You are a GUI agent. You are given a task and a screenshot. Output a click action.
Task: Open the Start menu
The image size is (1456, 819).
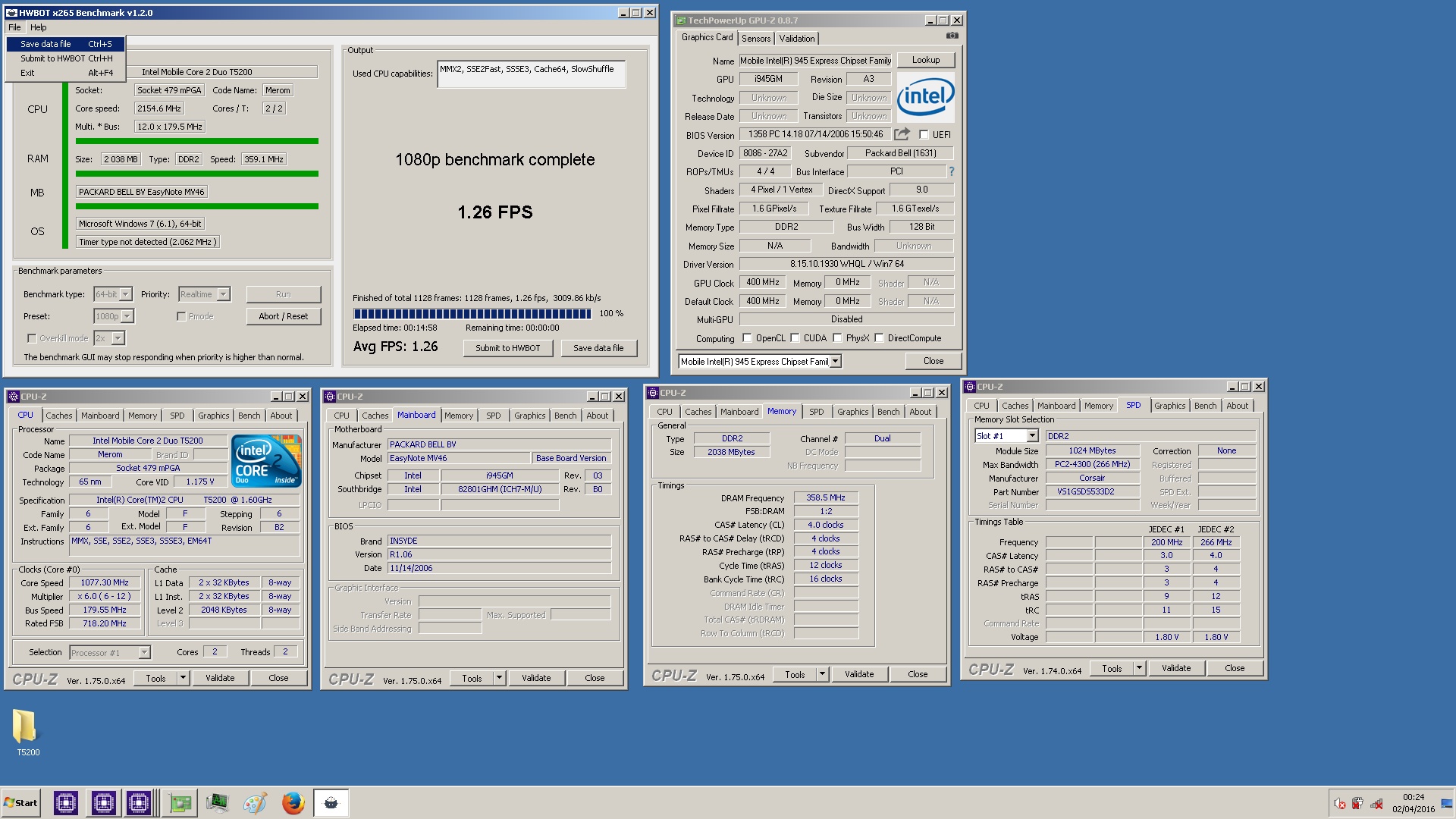click(20, 803)
